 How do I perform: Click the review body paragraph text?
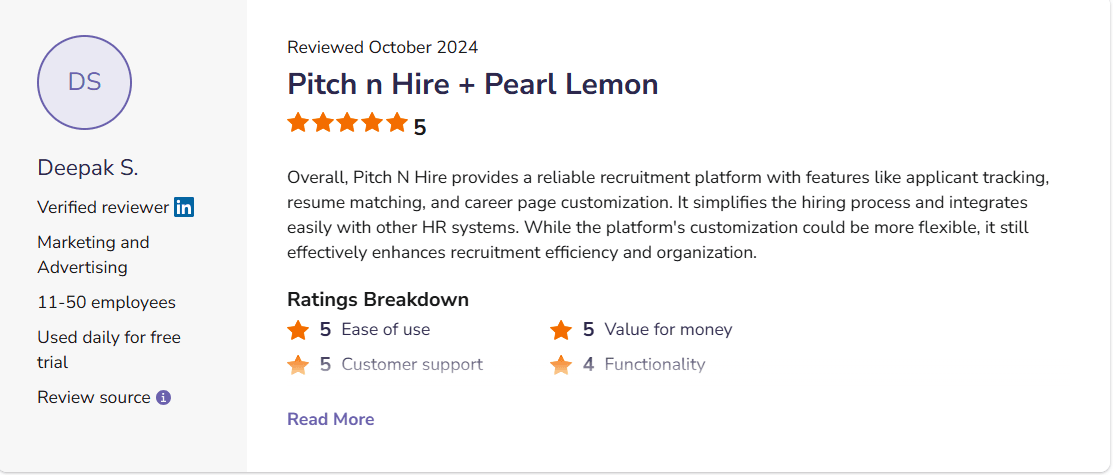pos(667,215)
